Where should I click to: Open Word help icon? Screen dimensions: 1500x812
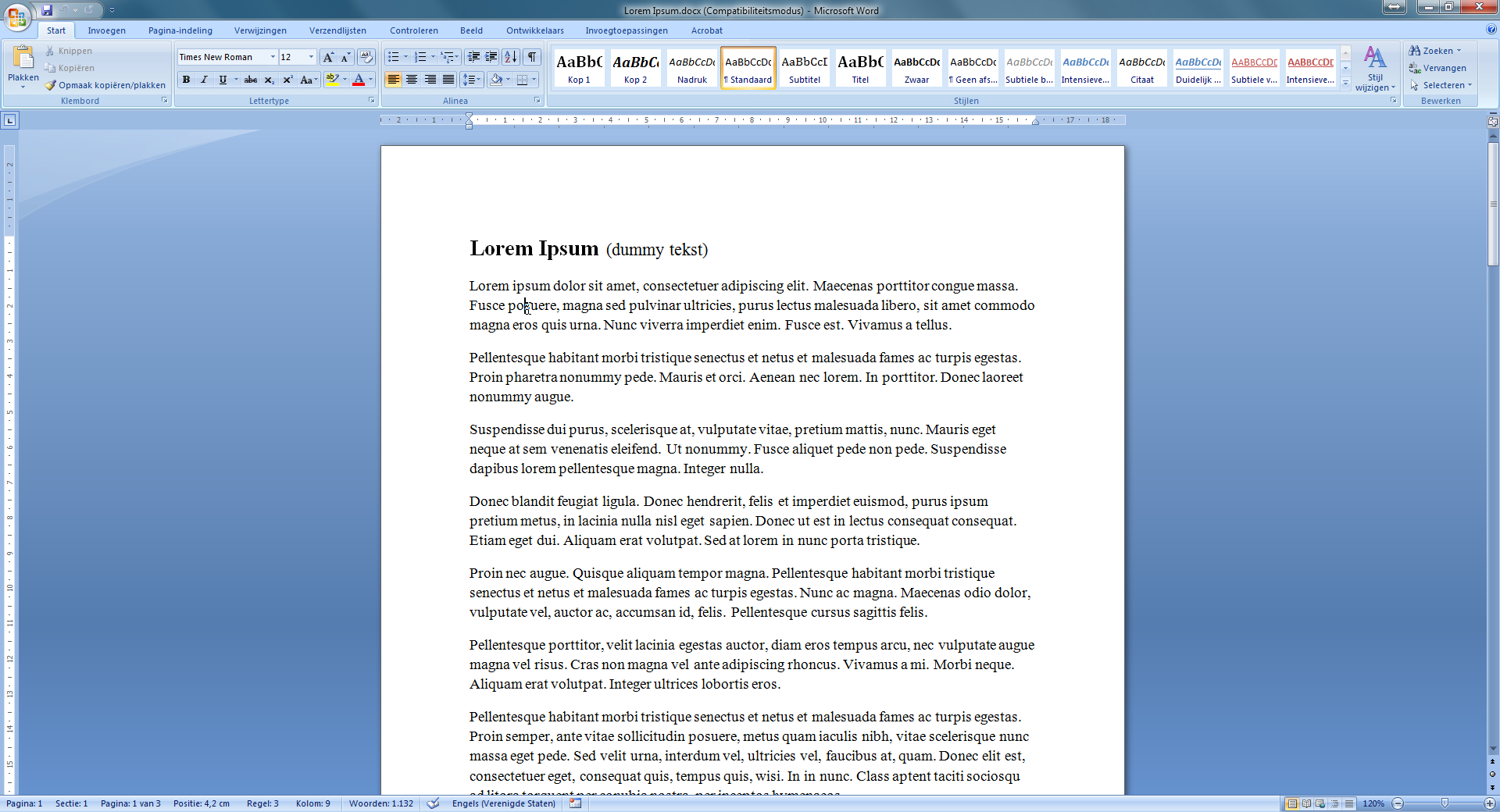tap(1491, 30)
